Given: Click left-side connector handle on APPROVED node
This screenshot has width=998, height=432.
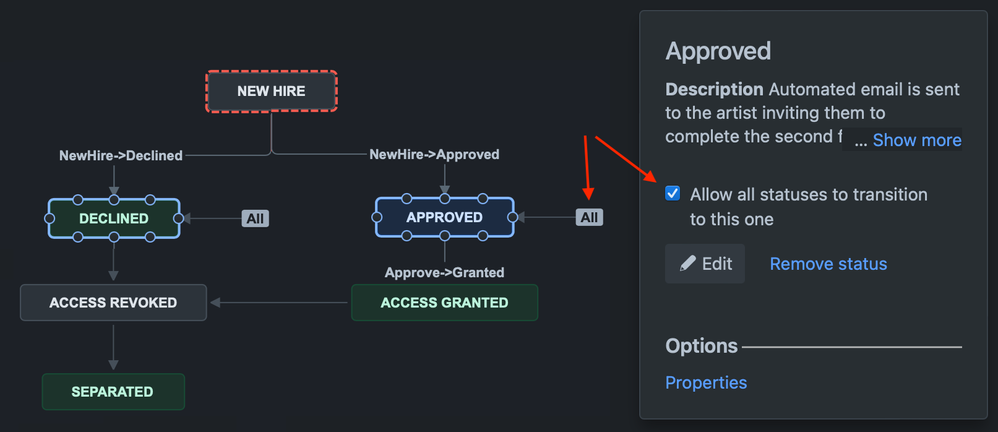Looking at the screenshot, I should pyautogui.click(x=376, y=217).
